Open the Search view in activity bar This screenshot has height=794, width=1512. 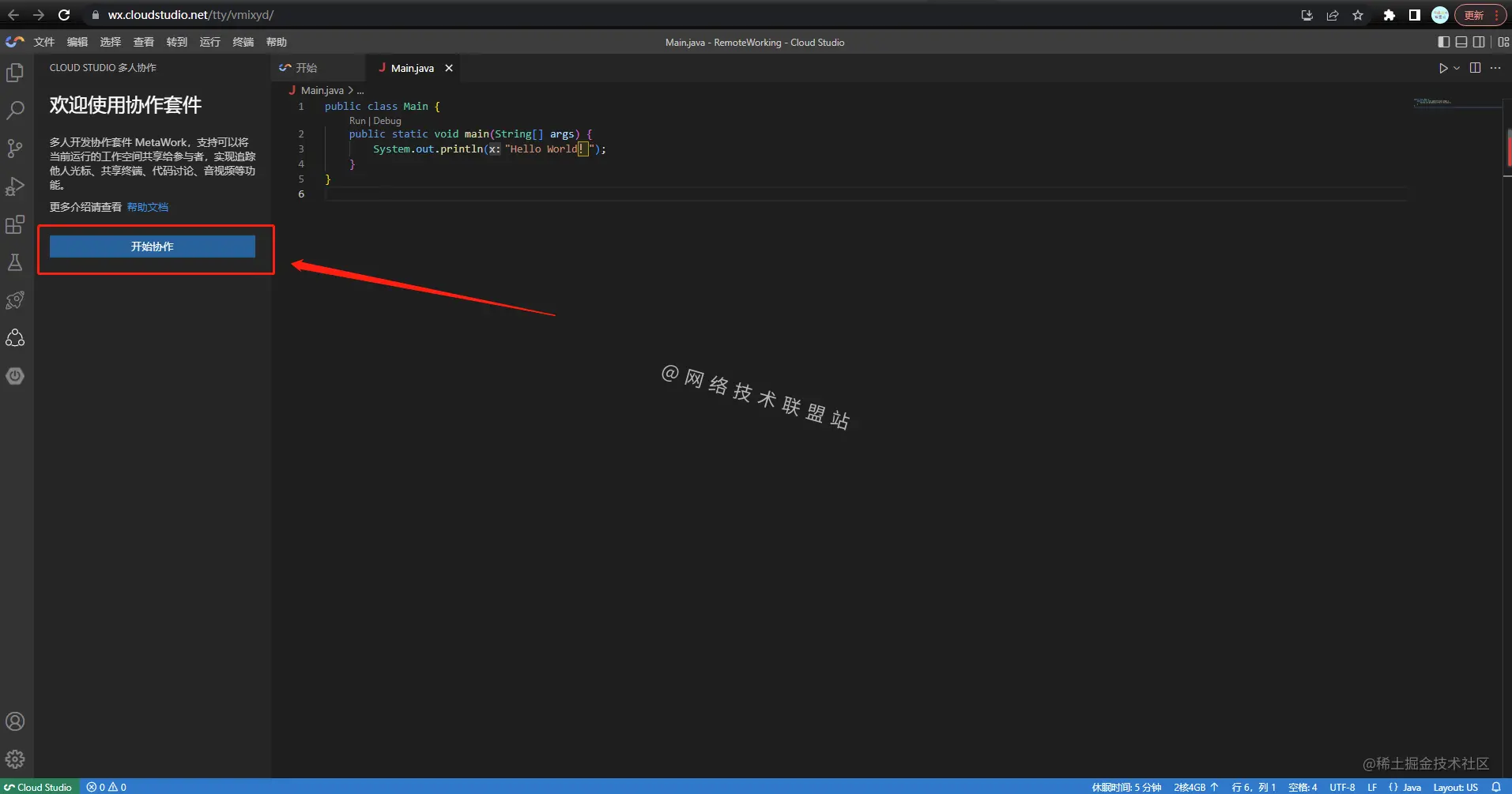tap(15, 111)
